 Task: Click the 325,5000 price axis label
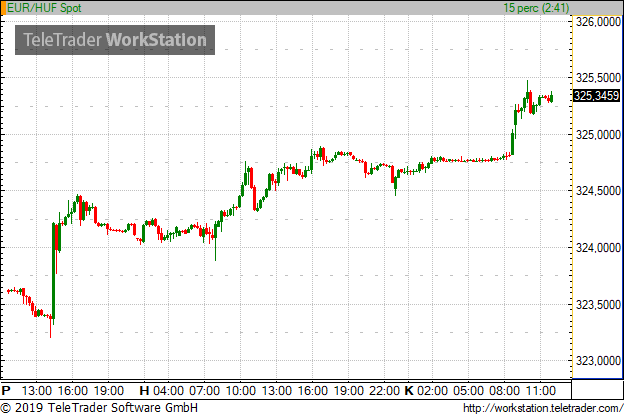click(x=598, y=78)
